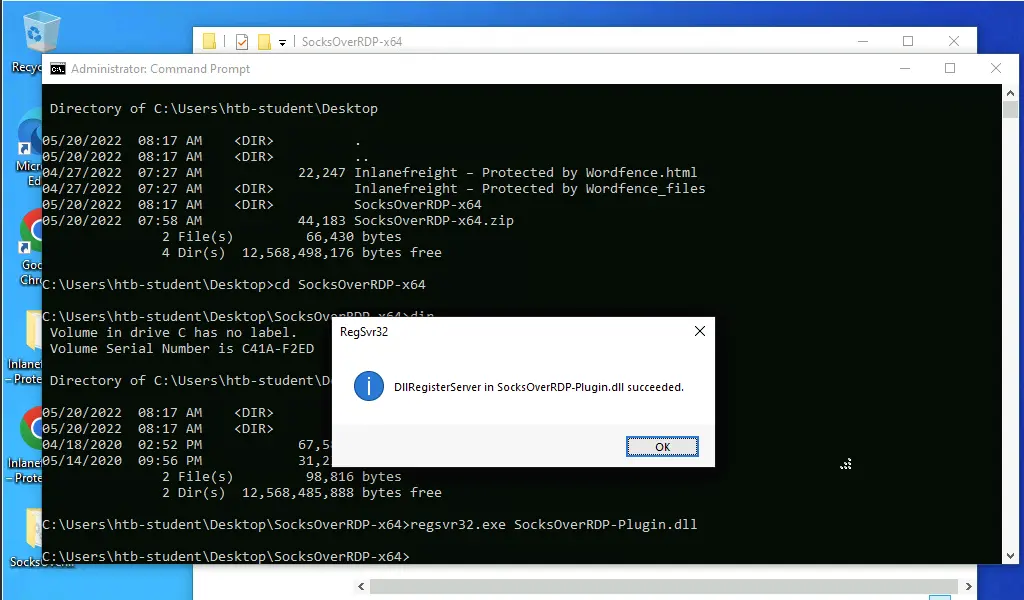Click the Properties icon in Explorer's quick access toolbar

242,41
